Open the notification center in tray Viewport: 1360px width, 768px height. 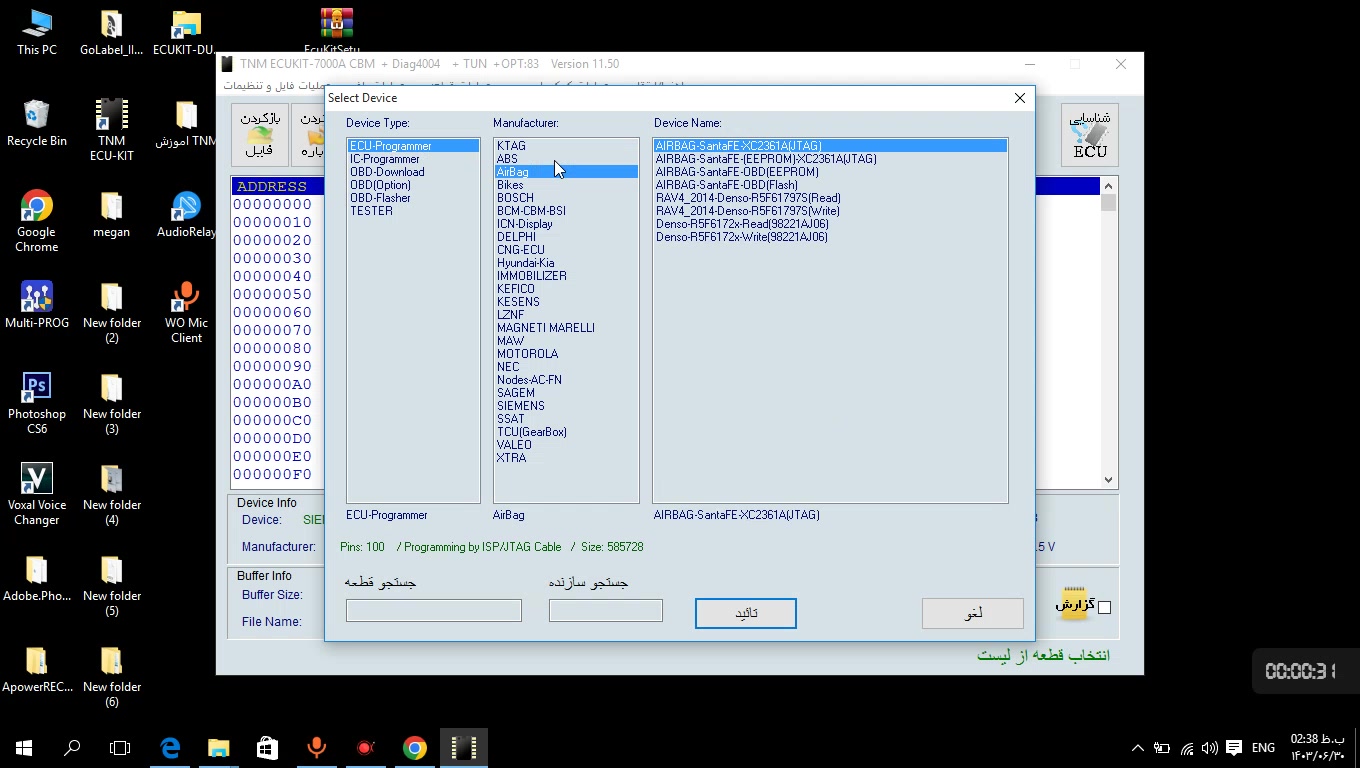(x=1234, y=748)
